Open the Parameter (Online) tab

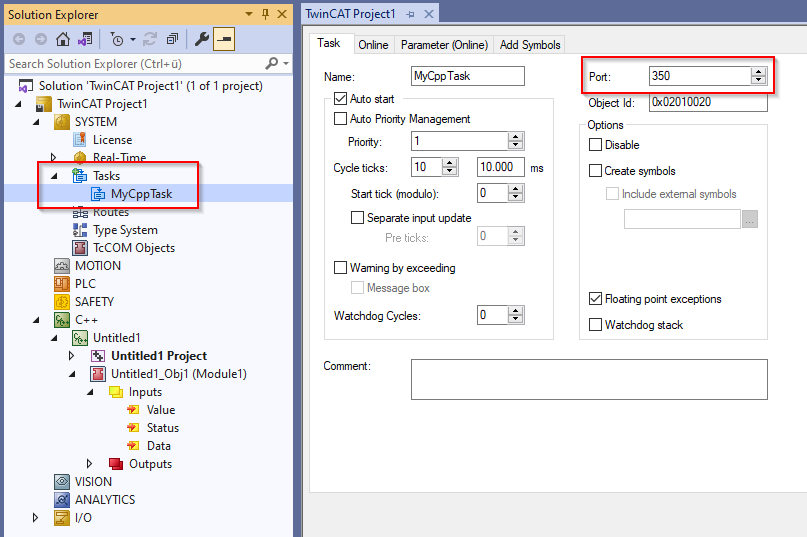(x=444, y=45)
